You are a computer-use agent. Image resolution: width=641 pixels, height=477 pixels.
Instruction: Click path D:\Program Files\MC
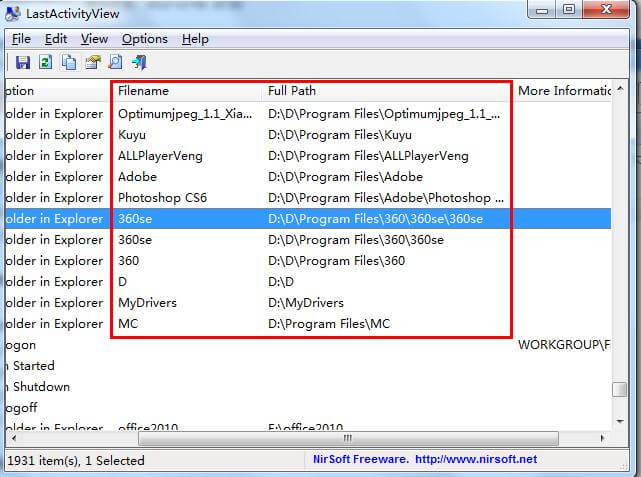click(x=329, y=324)
